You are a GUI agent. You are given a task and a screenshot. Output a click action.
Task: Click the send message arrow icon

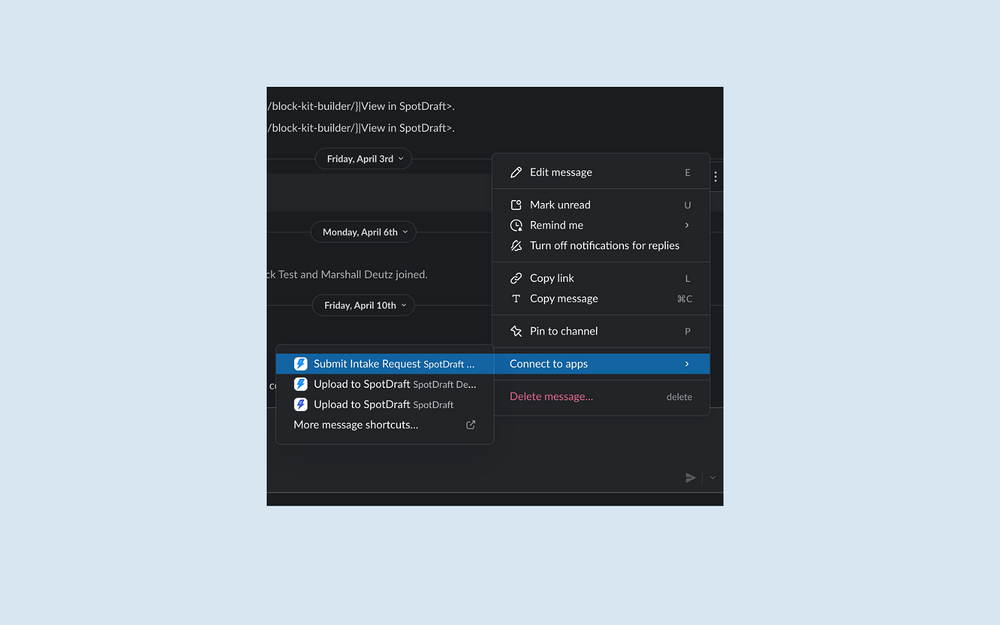(x=690, y=478)
